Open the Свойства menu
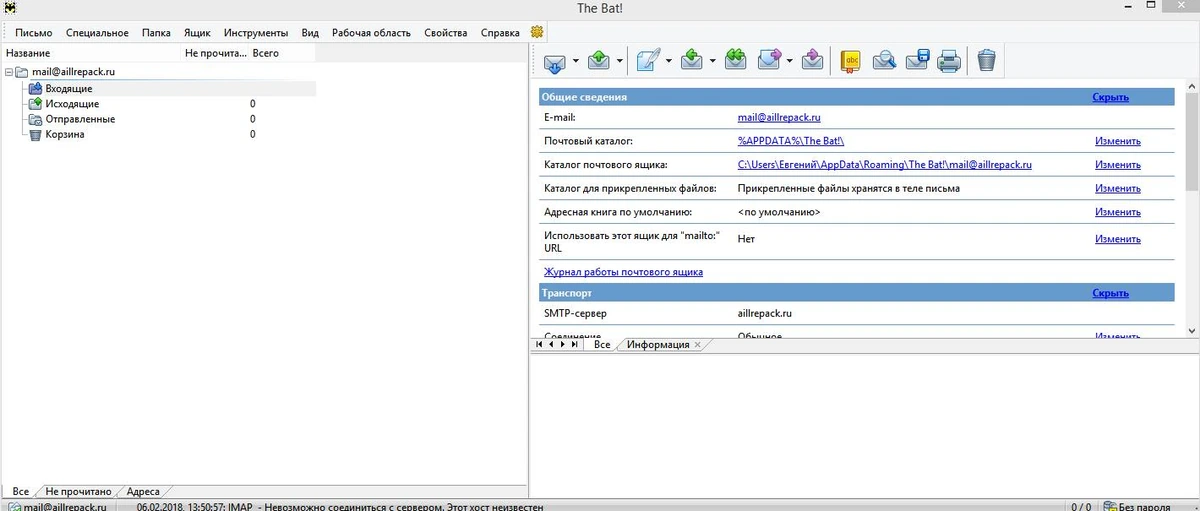 coord(446,33)
